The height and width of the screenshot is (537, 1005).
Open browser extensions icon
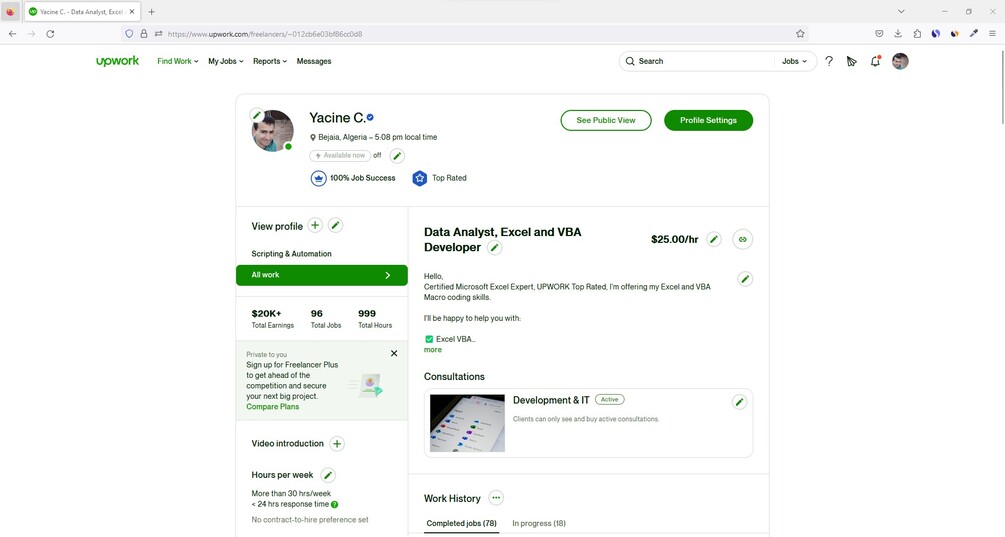pos(917,34)
